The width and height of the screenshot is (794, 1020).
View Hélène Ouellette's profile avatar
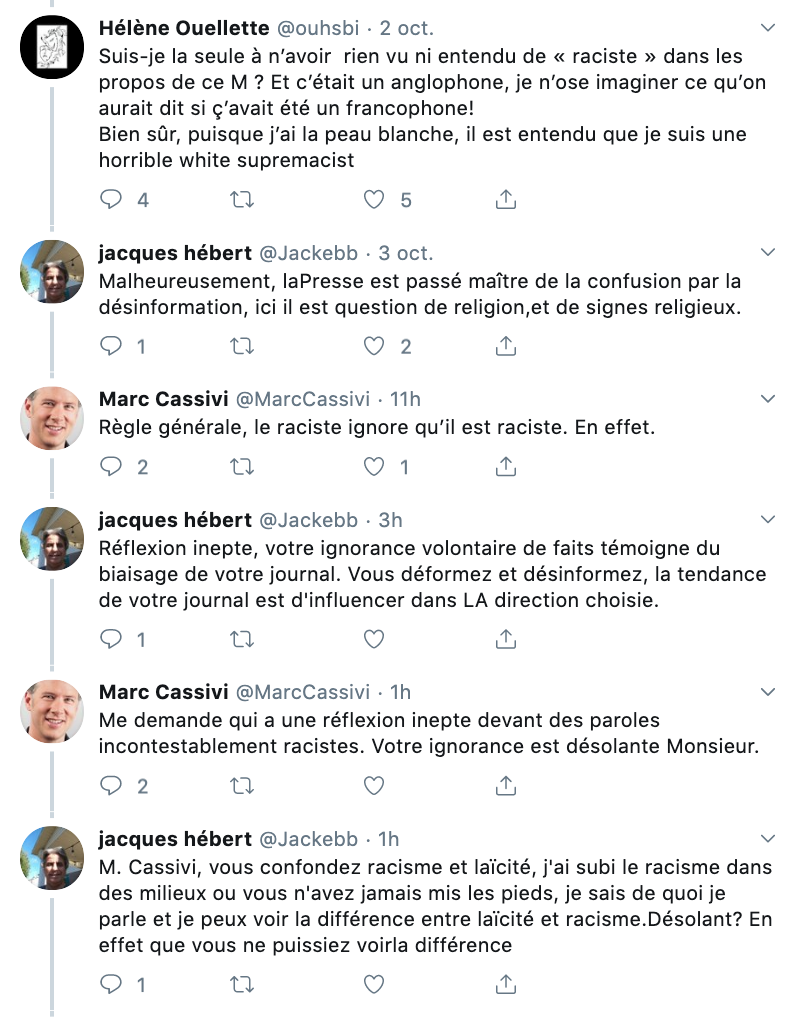52,47
